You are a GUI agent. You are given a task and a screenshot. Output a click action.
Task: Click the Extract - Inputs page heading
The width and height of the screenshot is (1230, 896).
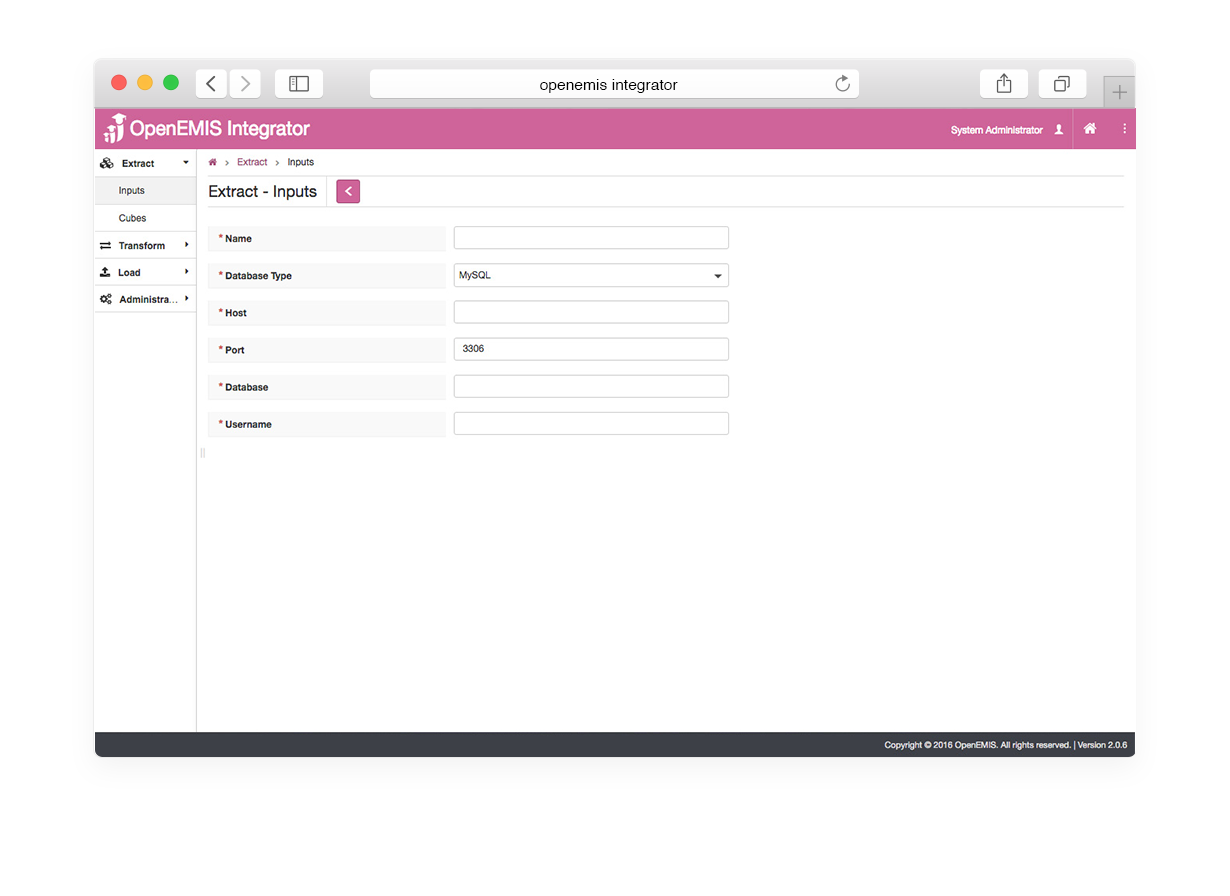pos(263,191)
